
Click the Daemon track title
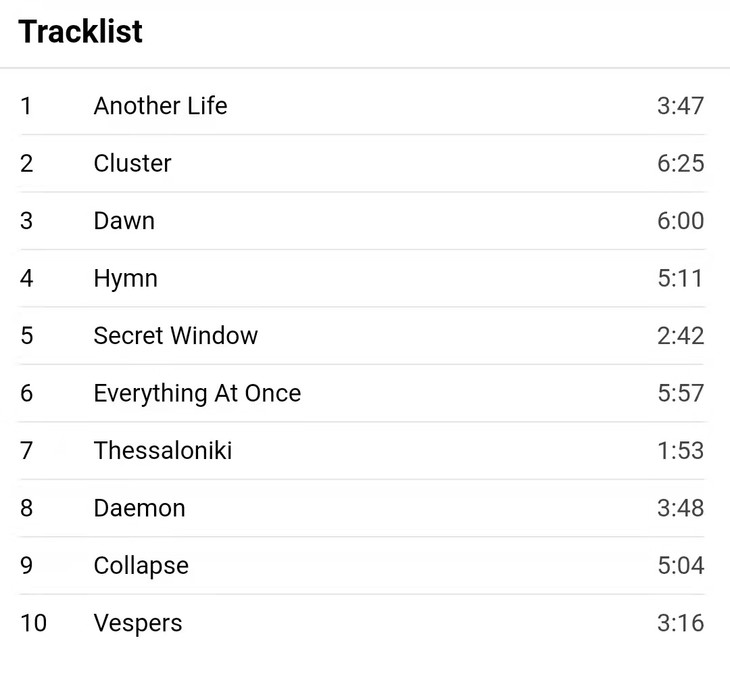click(139, 508)
